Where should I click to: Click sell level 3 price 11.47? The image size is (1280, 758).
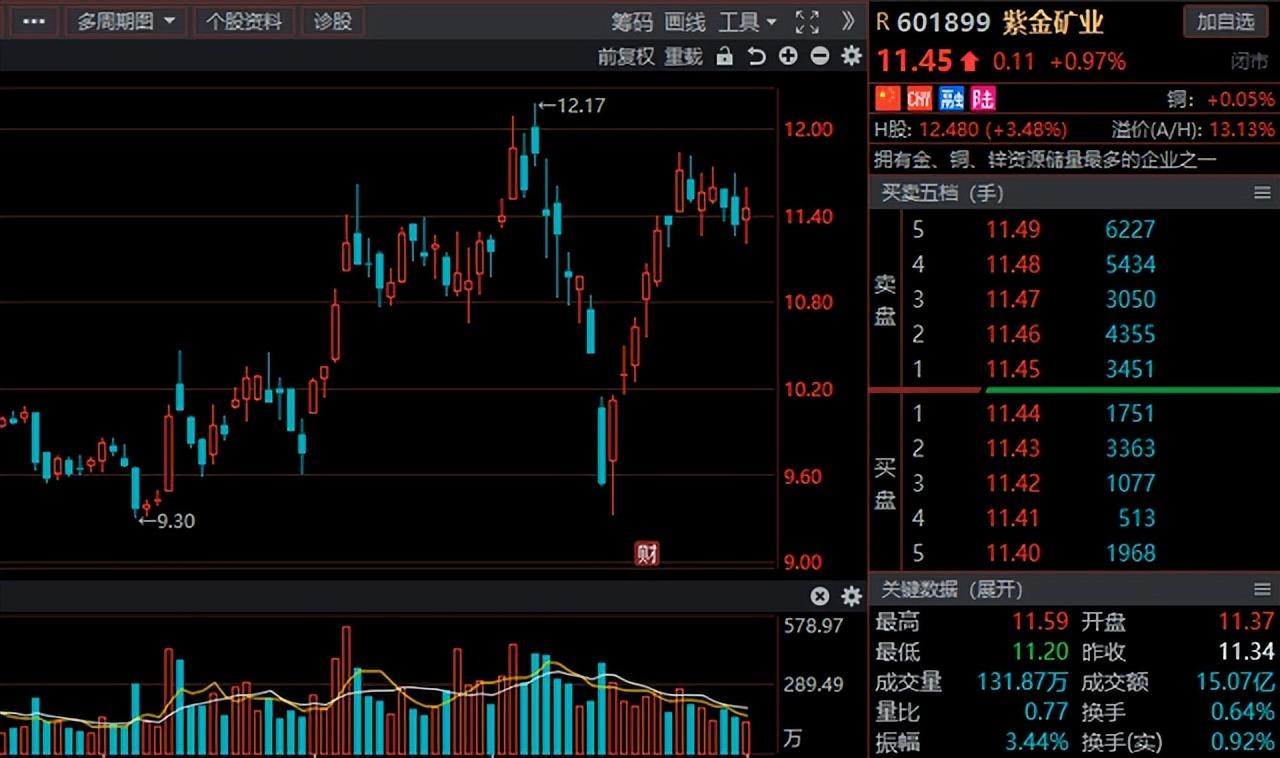(1013, 300)
